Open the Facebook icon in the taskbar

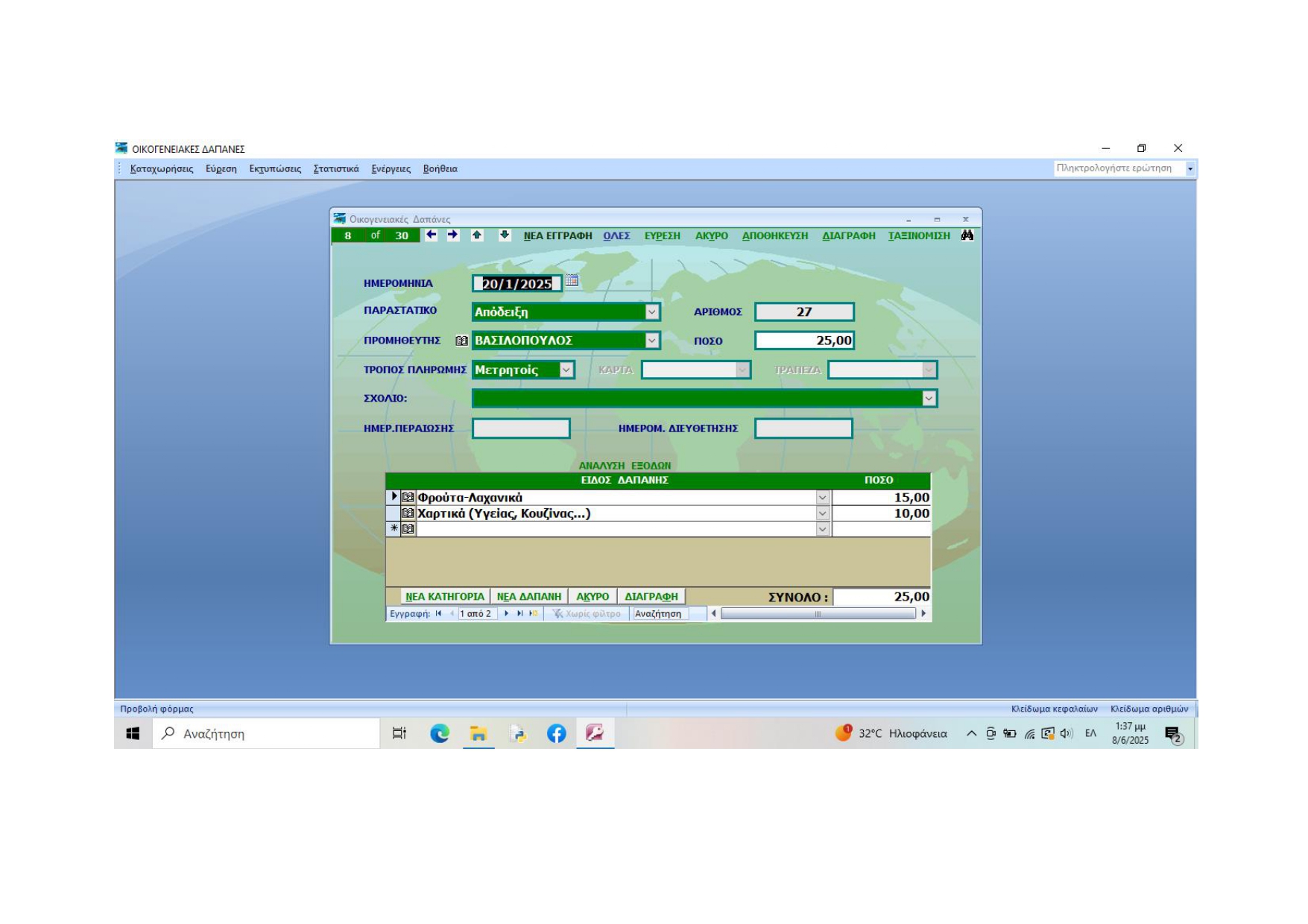(556, 733)
